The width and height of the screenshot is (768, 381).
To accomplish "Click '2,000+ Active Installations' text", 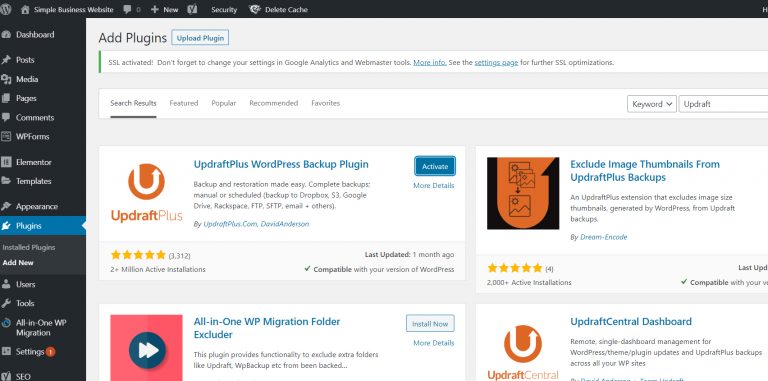I will point(529,283).
